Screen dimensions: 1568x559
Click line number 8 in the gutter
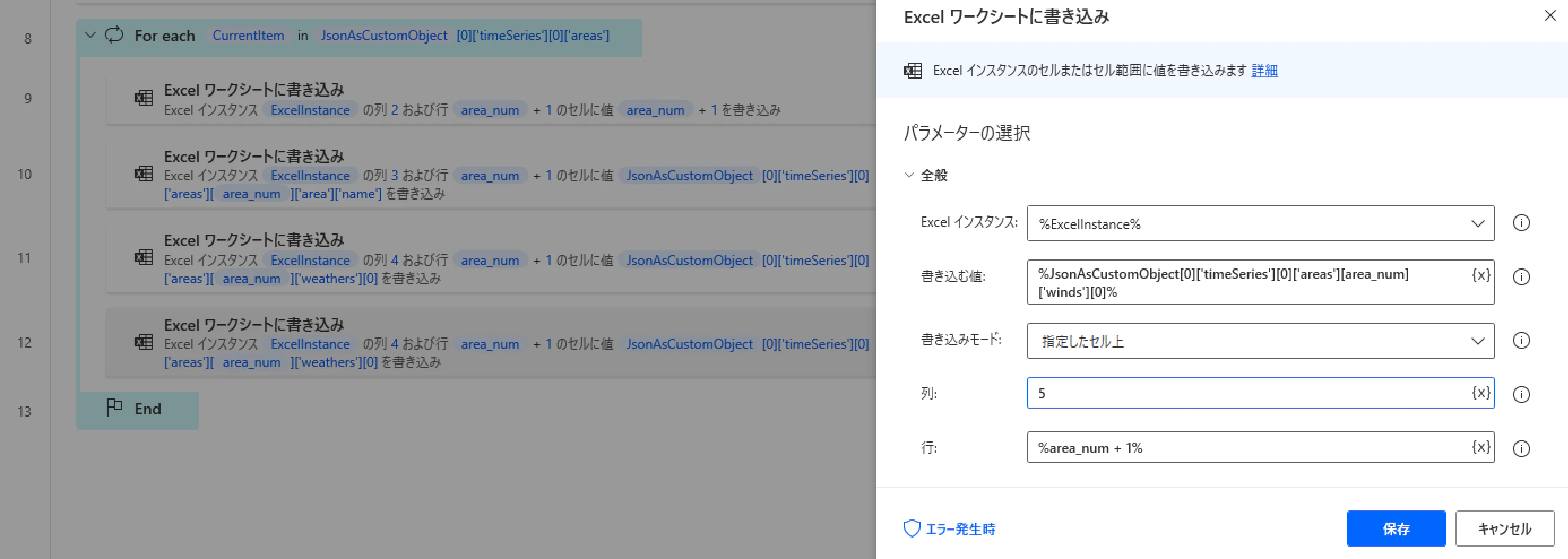[28, 38]
